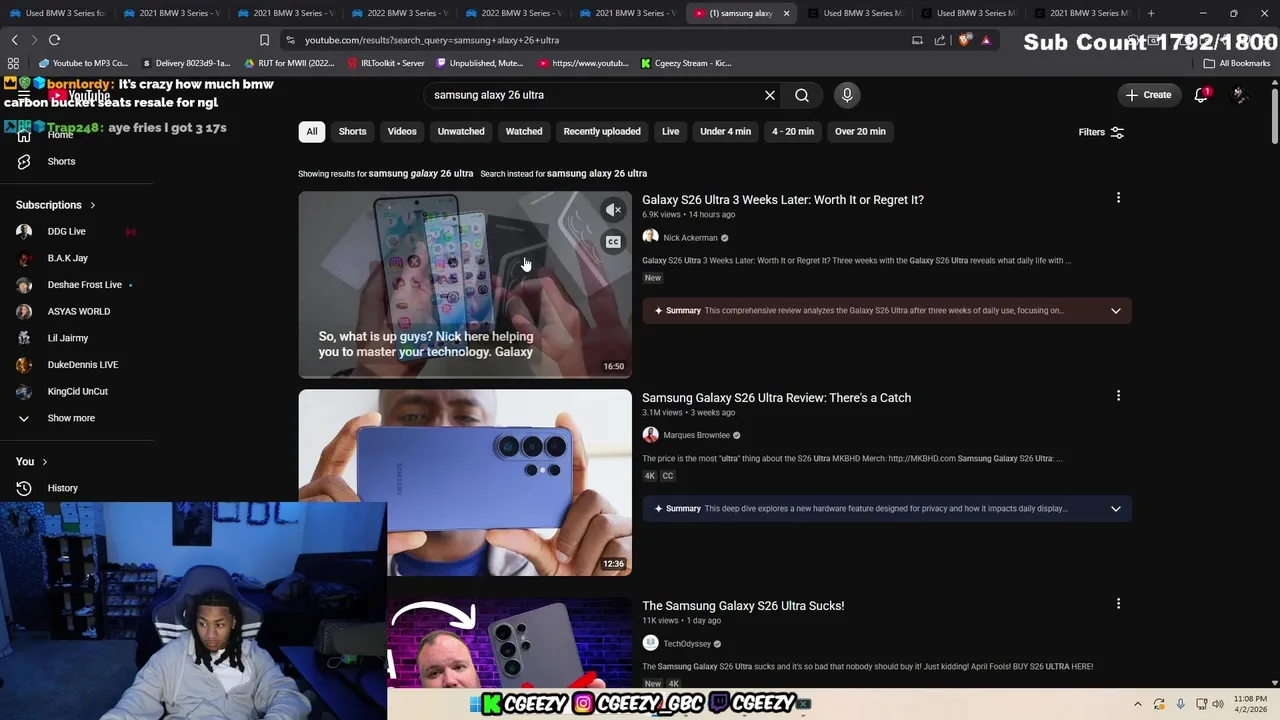Screen dimensions: 1280x720
Task: Open TechOdyssey channel avatar
Action: (x=650, y=643)
